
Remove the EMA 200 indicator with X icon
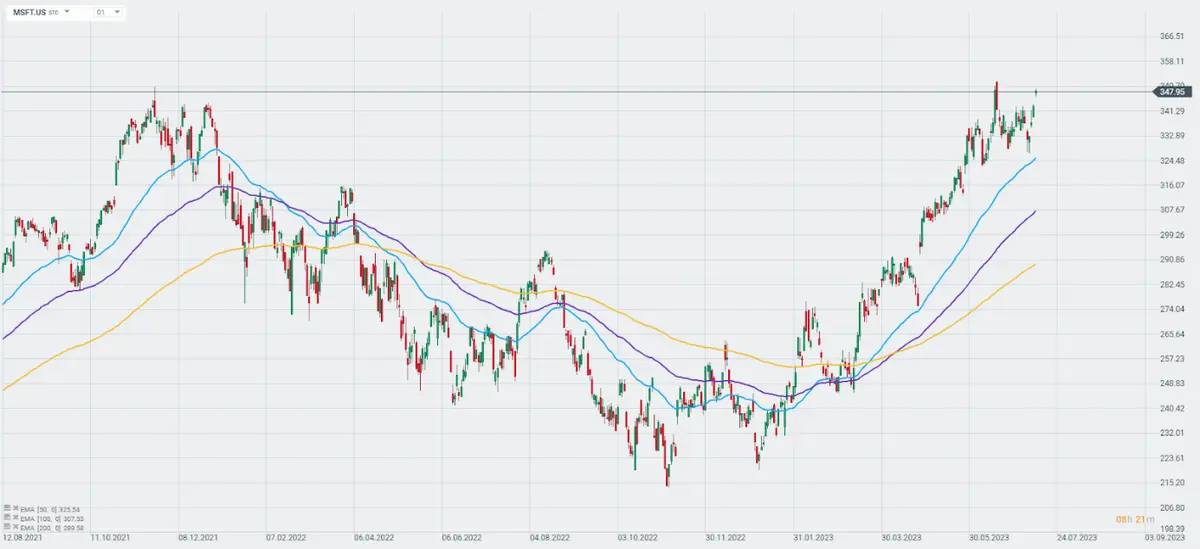(14, 525)
